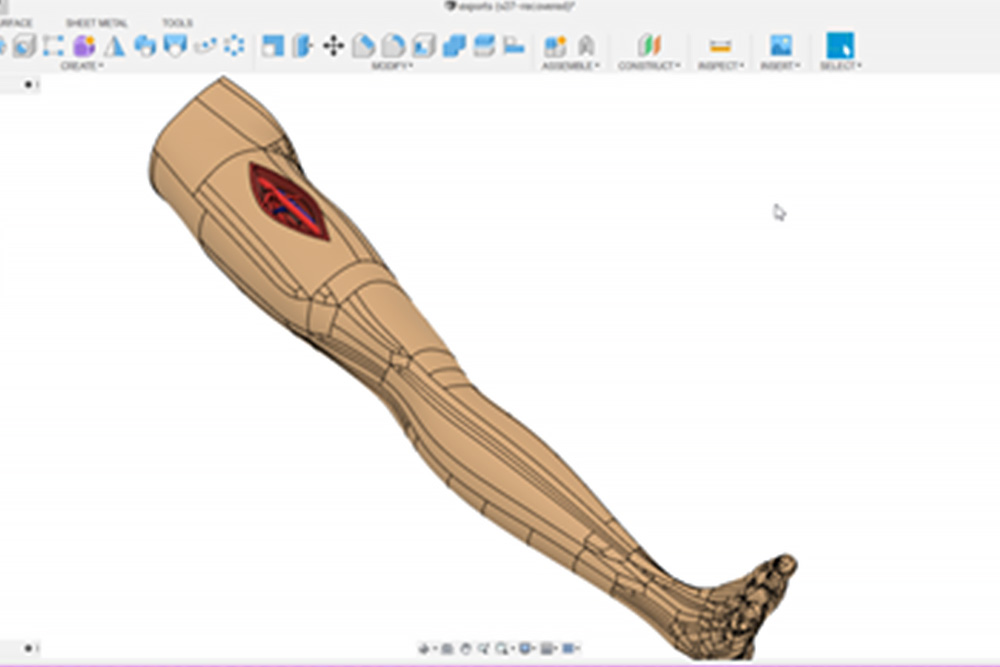This screenshot has width=1000, height=667.
Task: Click the Select tool icon
Action: point(839,46)
